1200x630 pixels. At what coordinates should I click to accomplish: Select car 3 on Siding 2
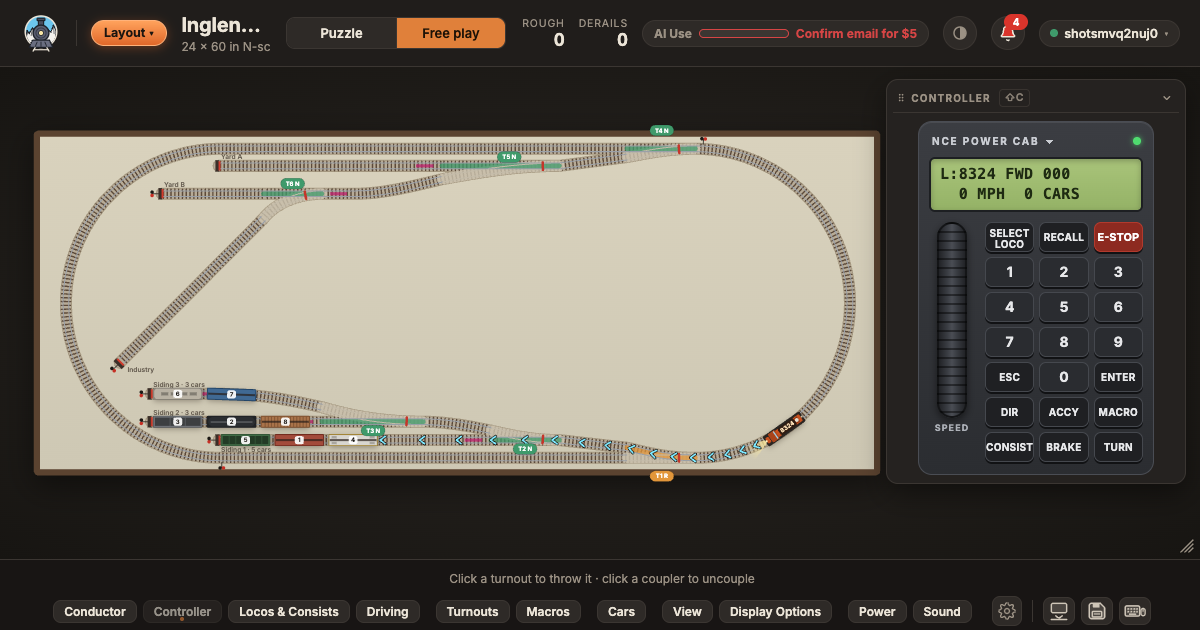coord(178,422)
